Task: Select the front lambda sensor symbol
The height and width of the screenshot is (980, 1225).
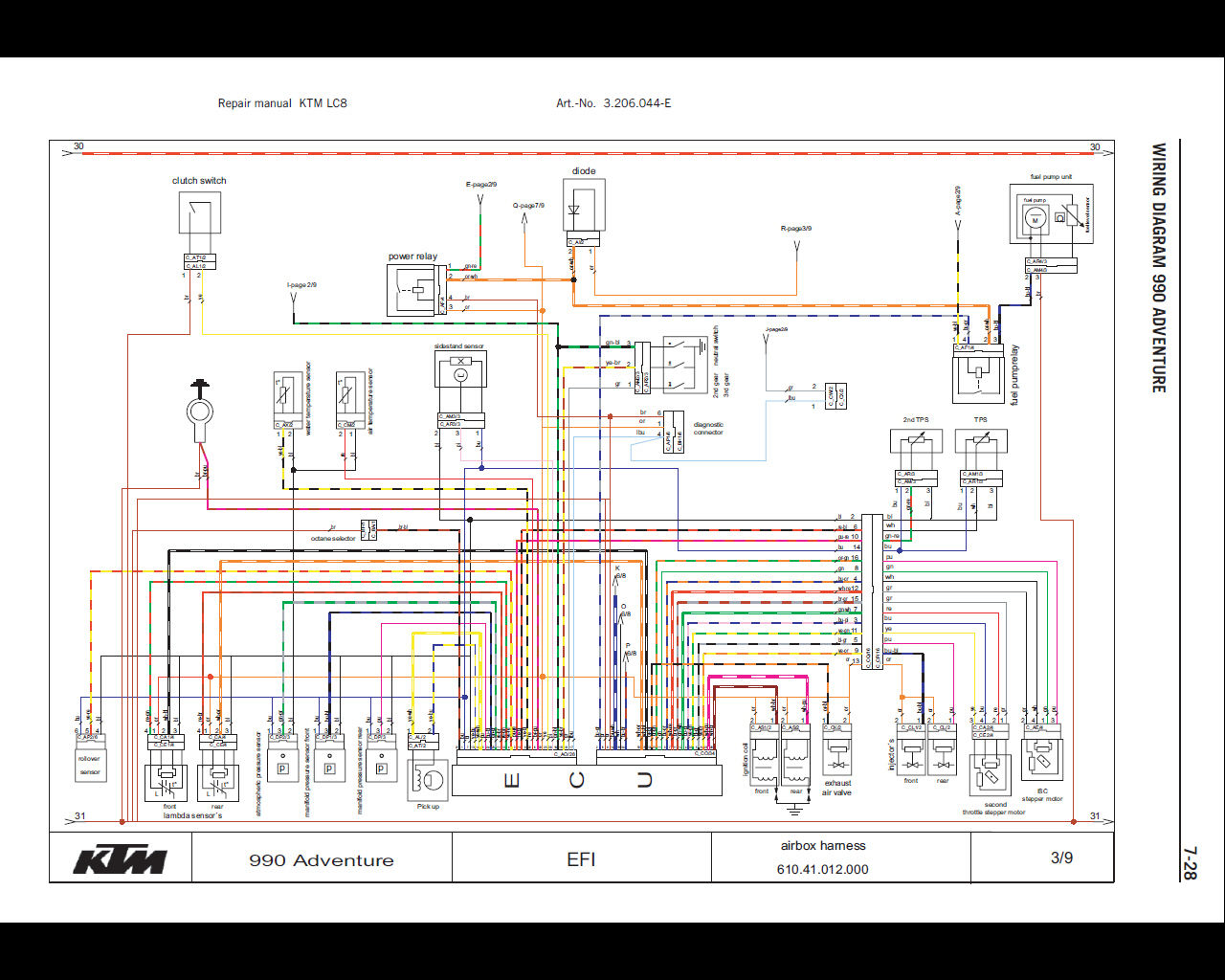Action: (168, 781)
